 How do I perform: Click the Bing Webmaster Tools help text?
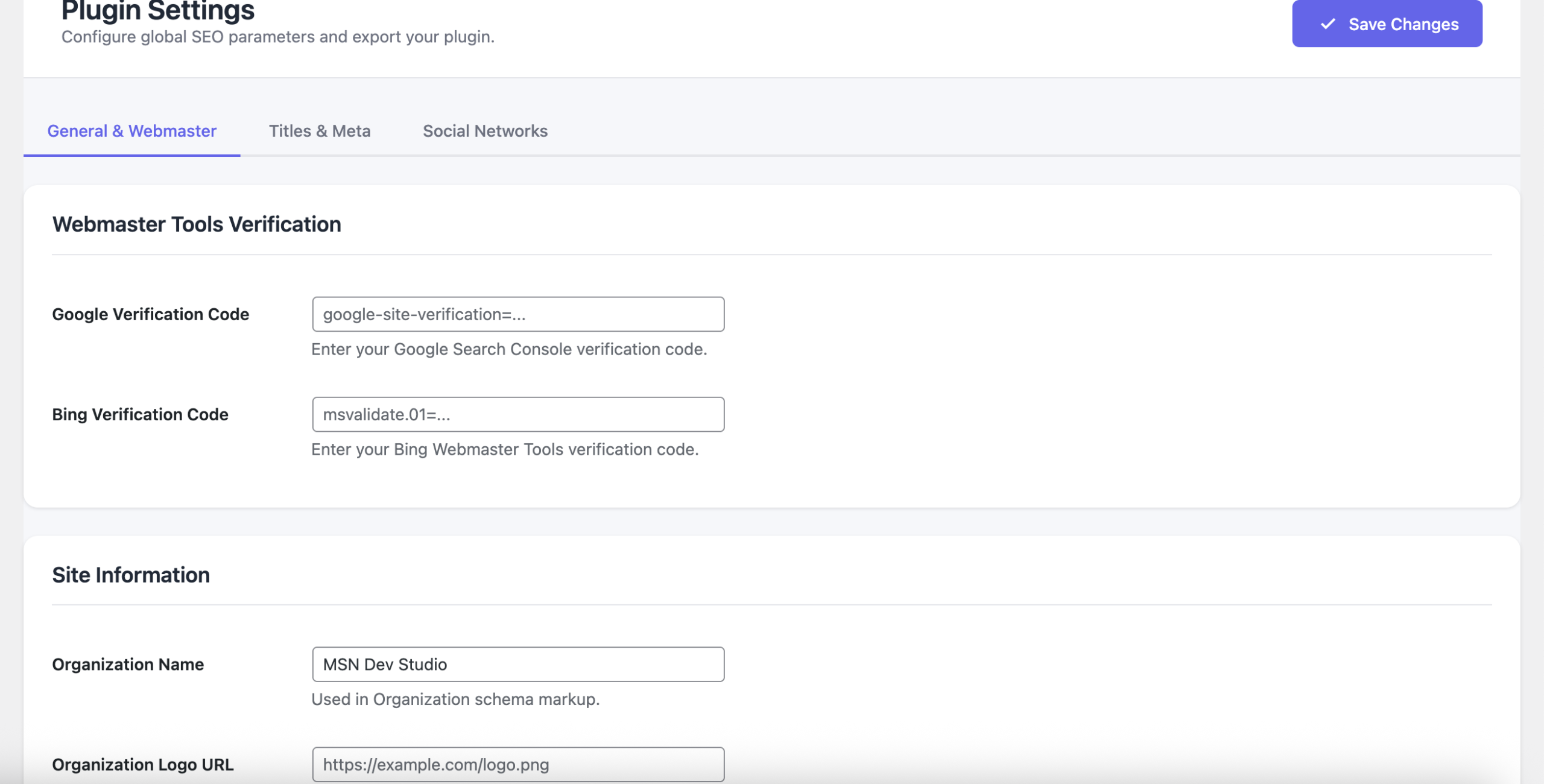(x=505, y=449)
